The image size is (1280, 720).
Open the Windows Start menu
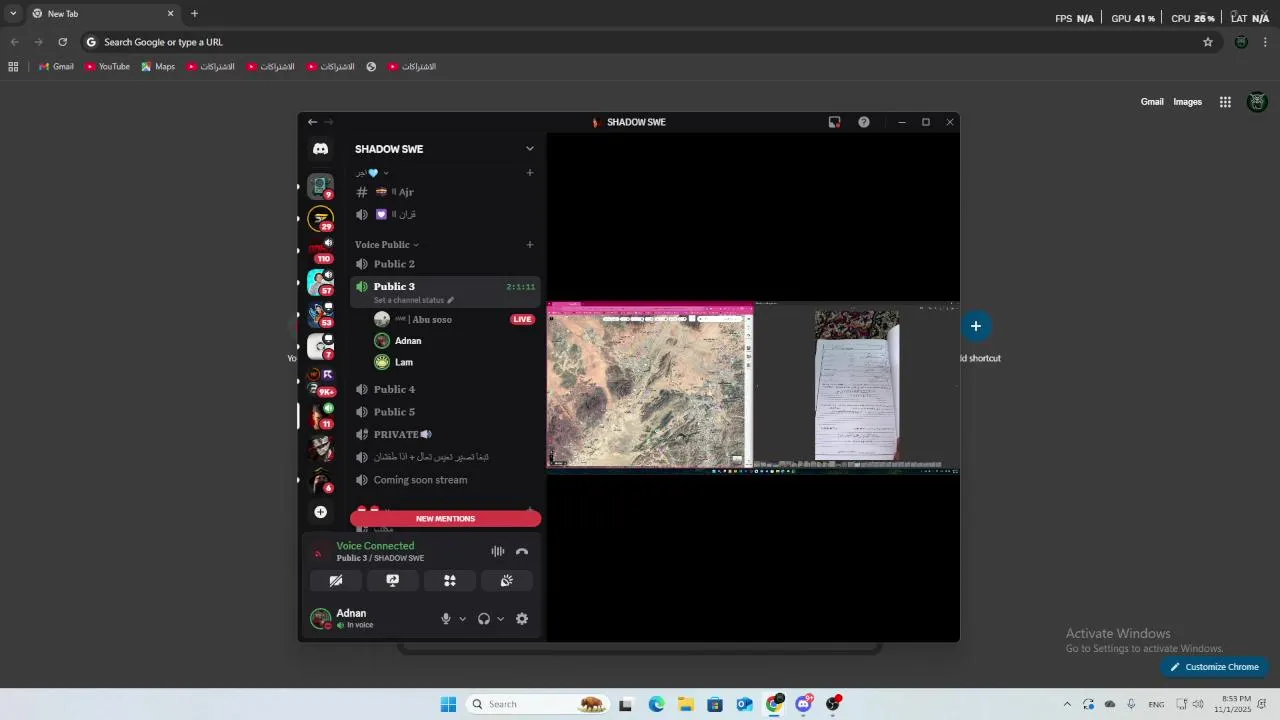tap(448, 704)
